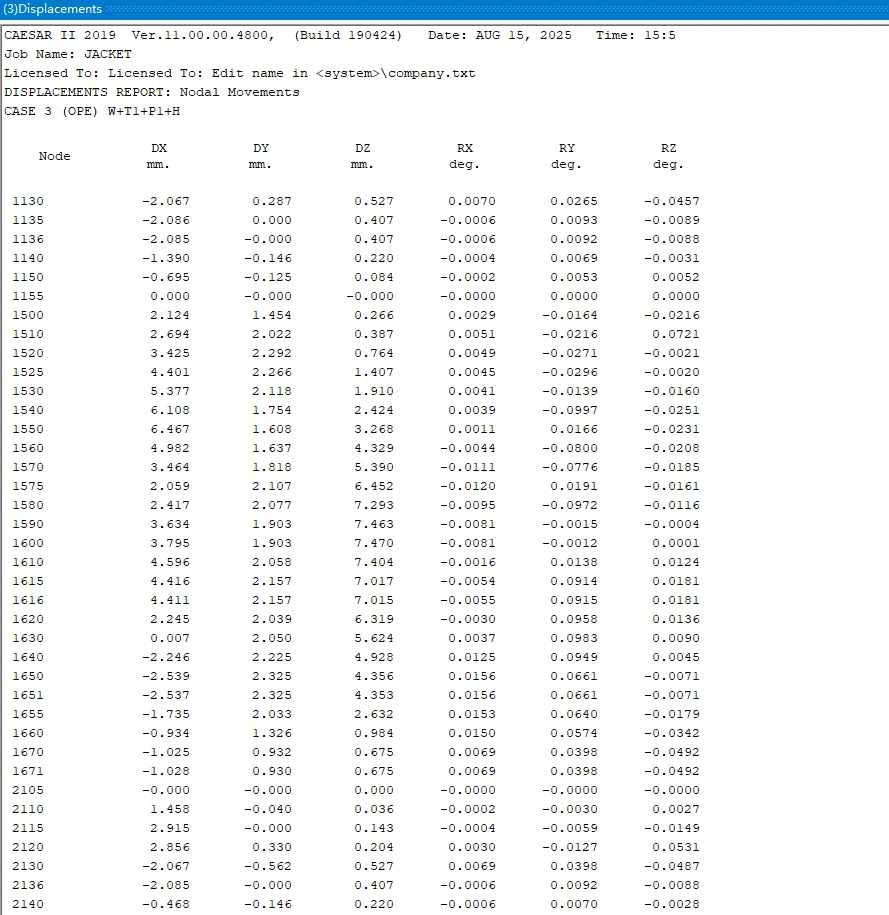This screenshot has width=889, height=915.
Task: Click DY value -0.562 for node 2130
Action: pyautogui.click(x=267, y=867)
